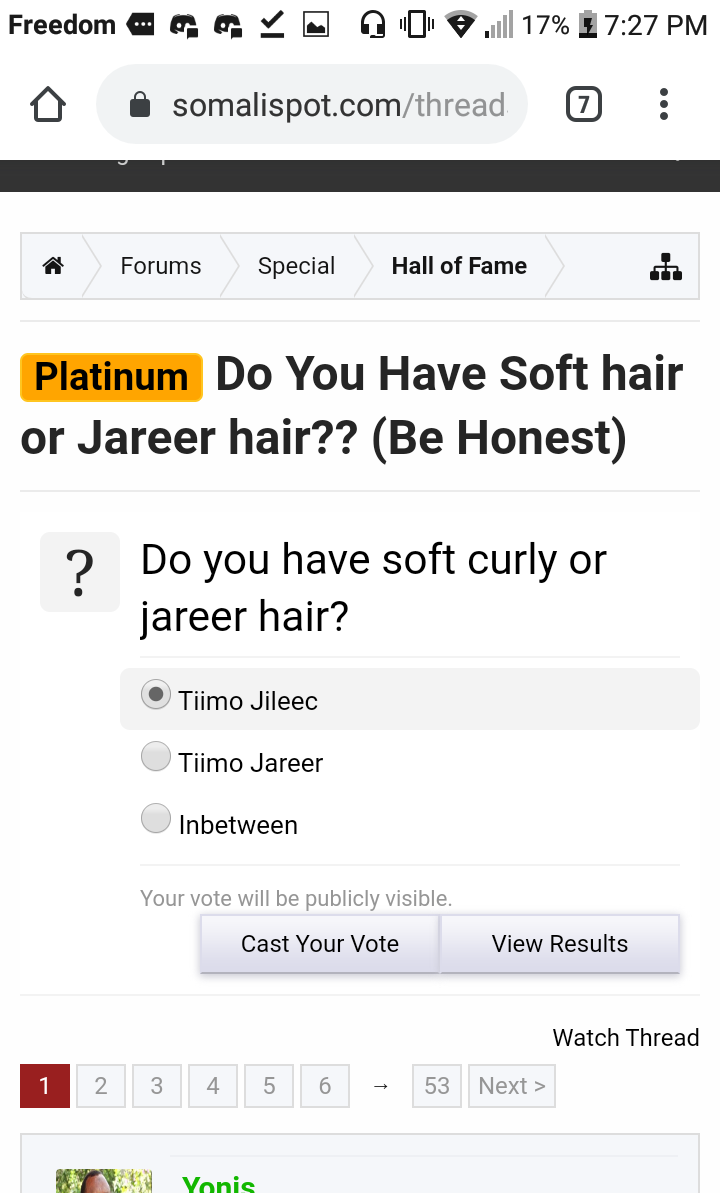Open the browser three-dot menu
Image resolution: width=720 pixels, height=1193 pixels.
(x=664, y=104)
